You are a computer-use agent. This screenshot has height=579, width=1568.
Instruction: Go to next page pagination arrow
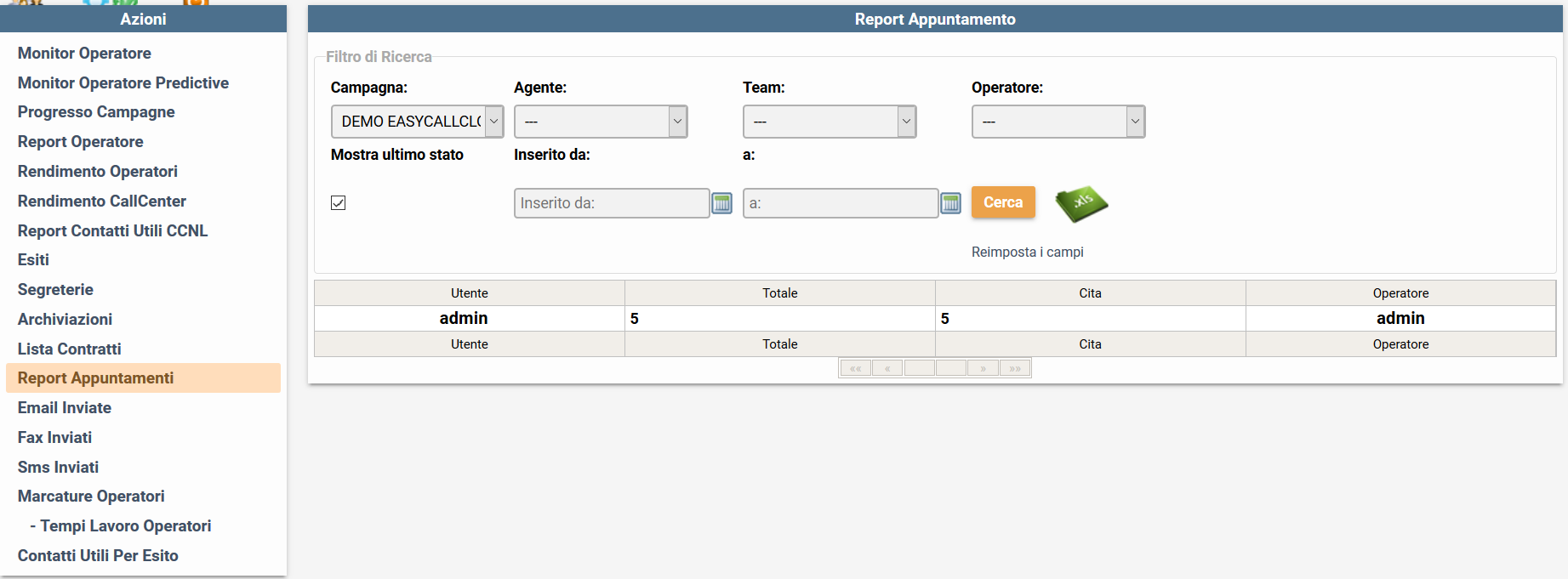pos(983,368)
